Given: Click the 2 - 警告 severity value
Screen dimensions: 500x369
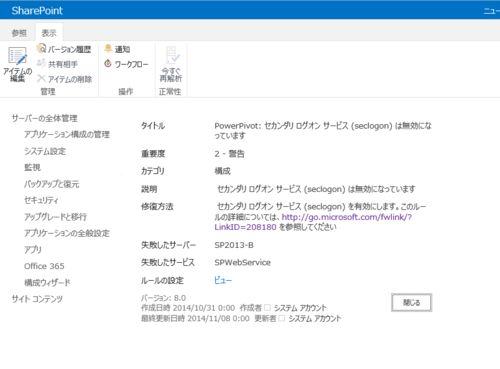Looking at the screenshot, I should pos(229,154).
